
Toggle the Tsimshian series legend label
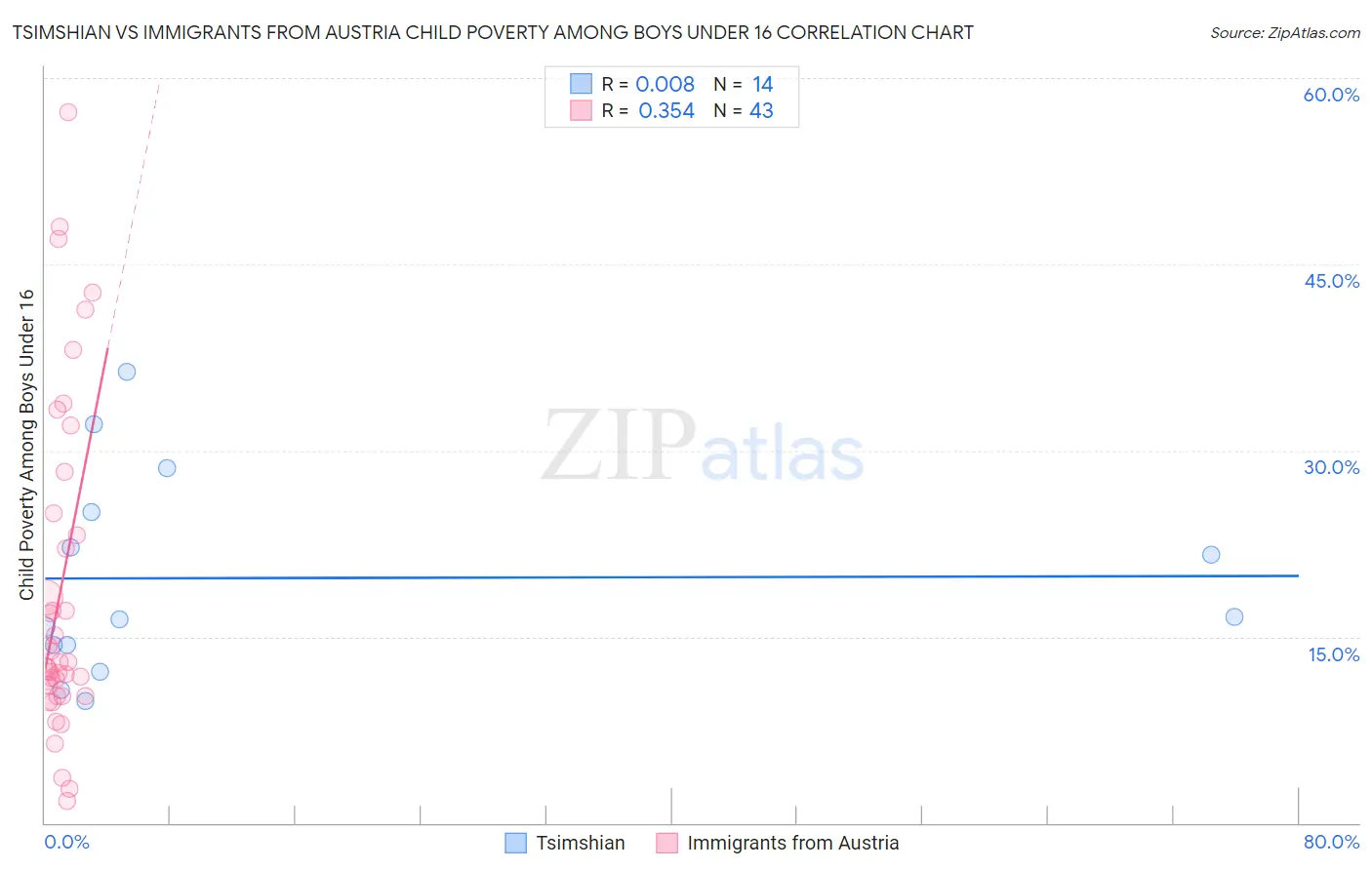(x=581, y=843)
